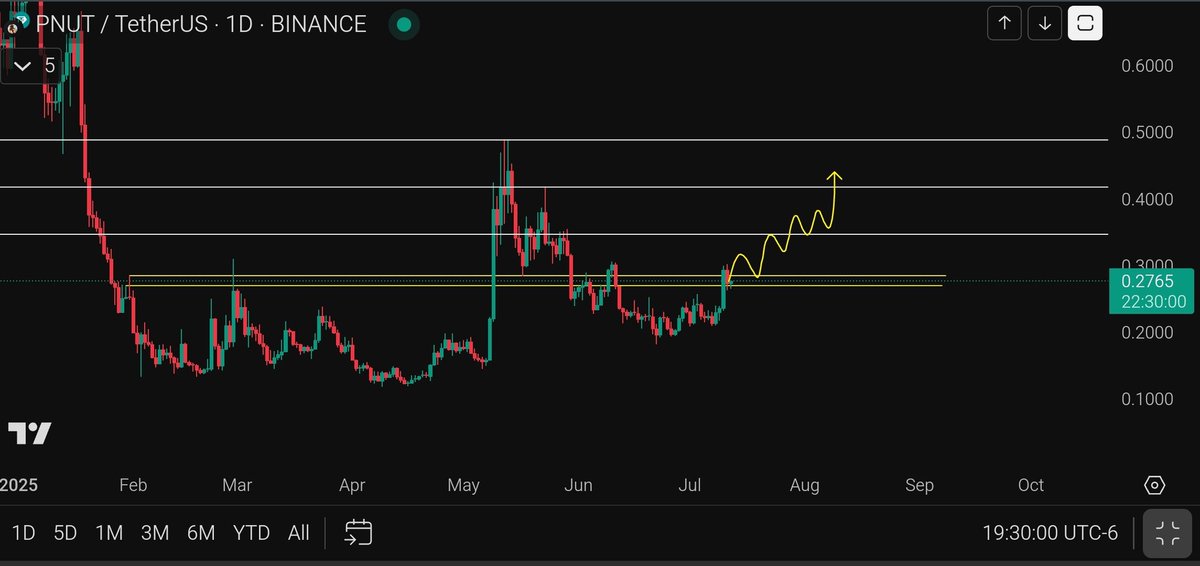The image size is (1200, 566).
Task: Click the Mar label on time axis
Action: tap(237, 485)
